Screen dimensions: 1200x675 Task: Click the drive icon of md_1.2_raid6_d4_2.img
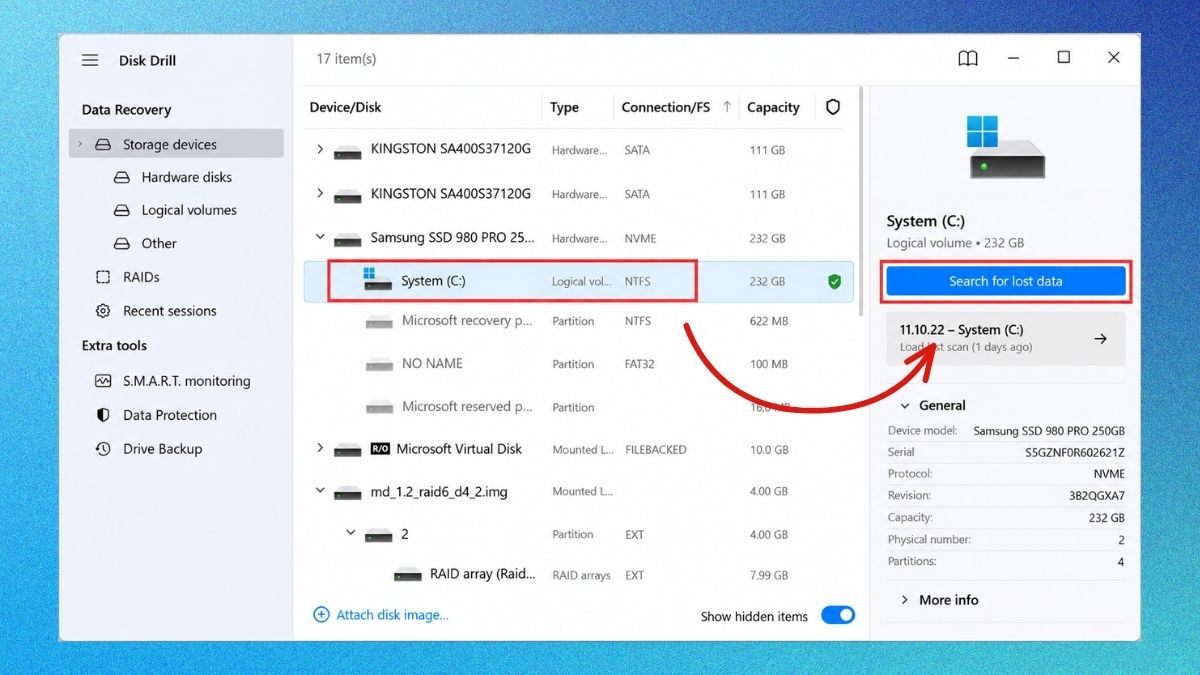point(348,493)
